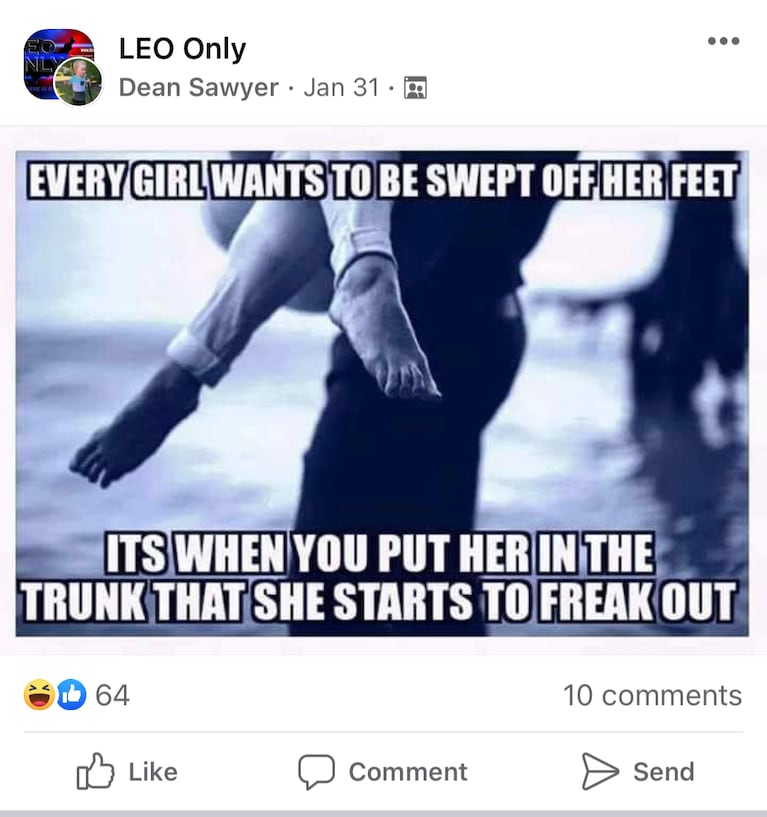Tap the Send button label
767x817 pixels.
[x=664, y=772]
